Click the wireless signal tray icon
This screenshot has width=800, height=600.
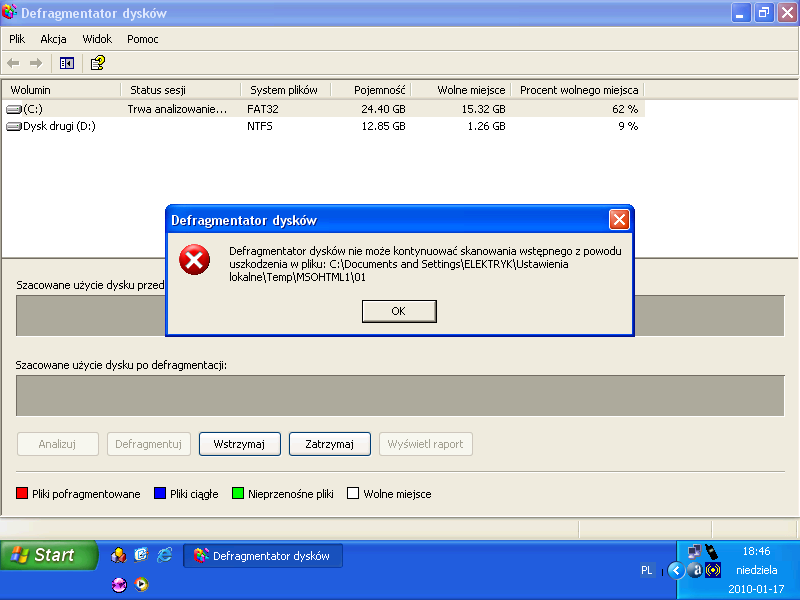[713, 570]
